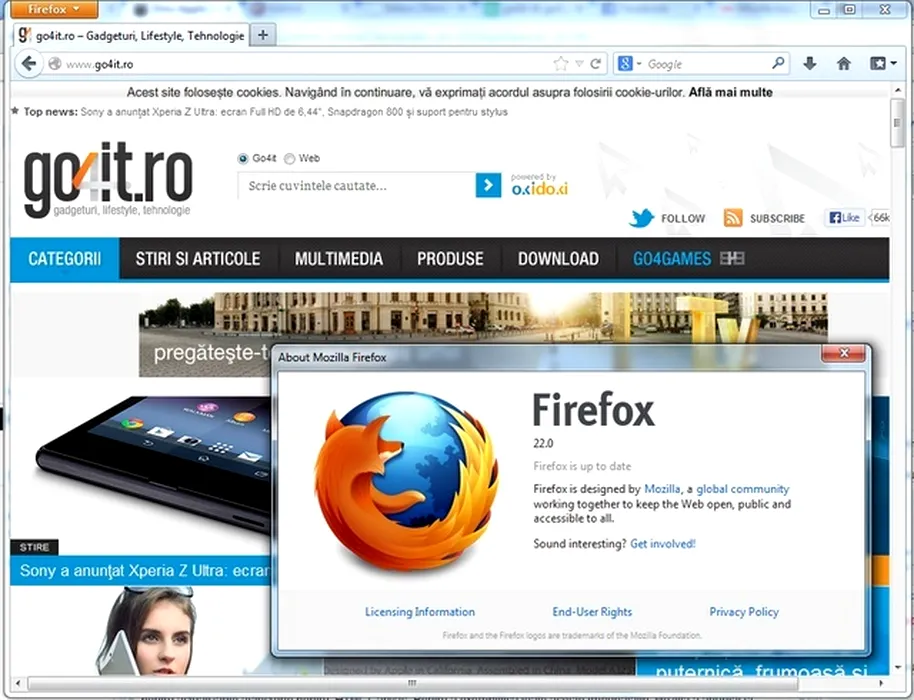The height and width of the screenshot is (700, 914).
Task: Click the 'Scrie cuvintele cautate' search field
Action: (357, 186)
